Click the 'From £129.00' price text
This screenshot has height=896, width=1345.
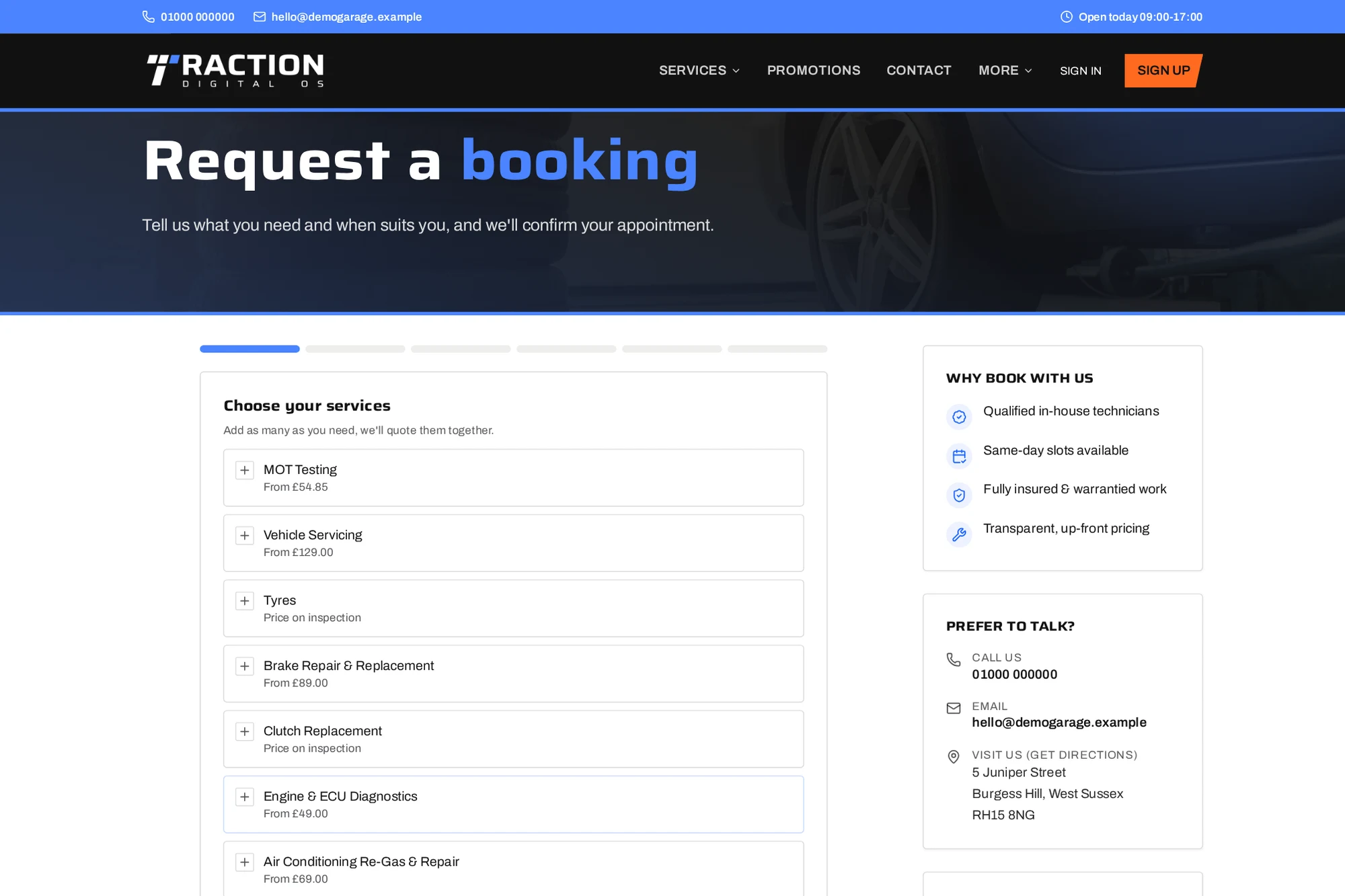(299, 552)
